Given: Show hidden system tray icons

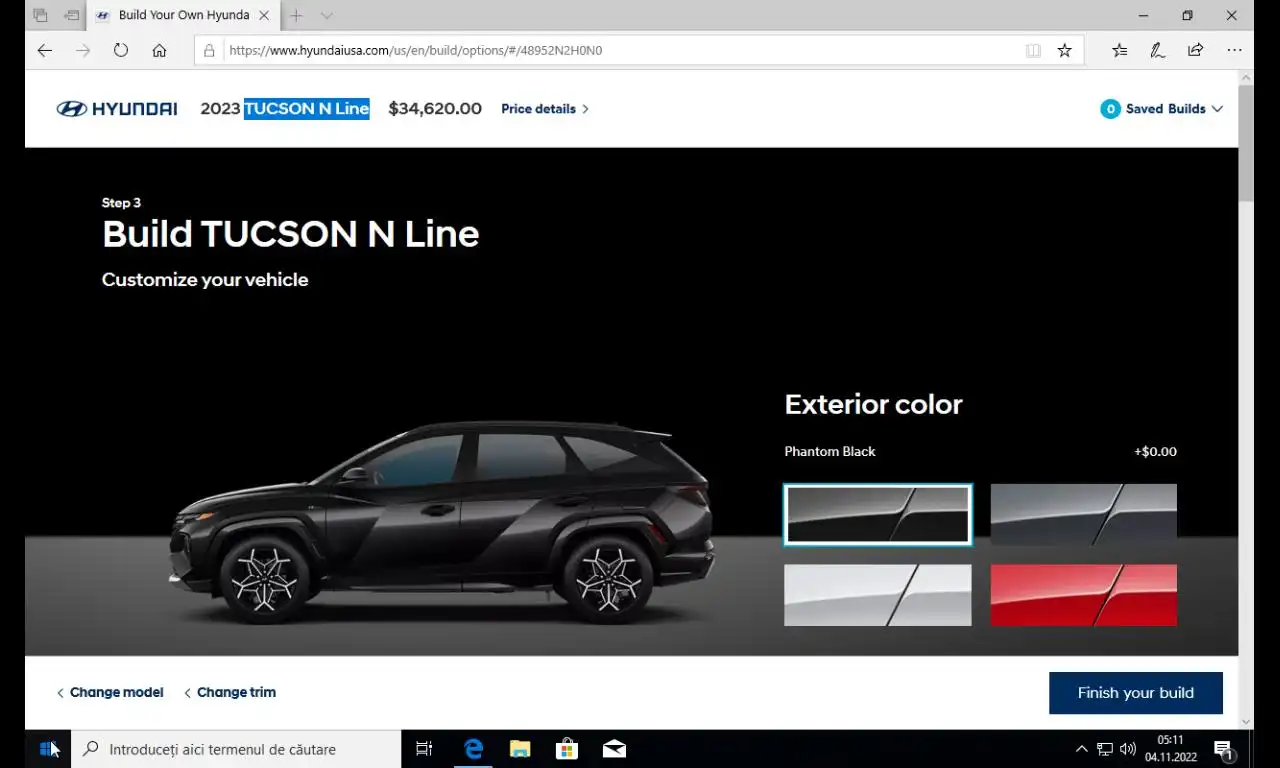Looking at the screenshot, I should 1081,749.
